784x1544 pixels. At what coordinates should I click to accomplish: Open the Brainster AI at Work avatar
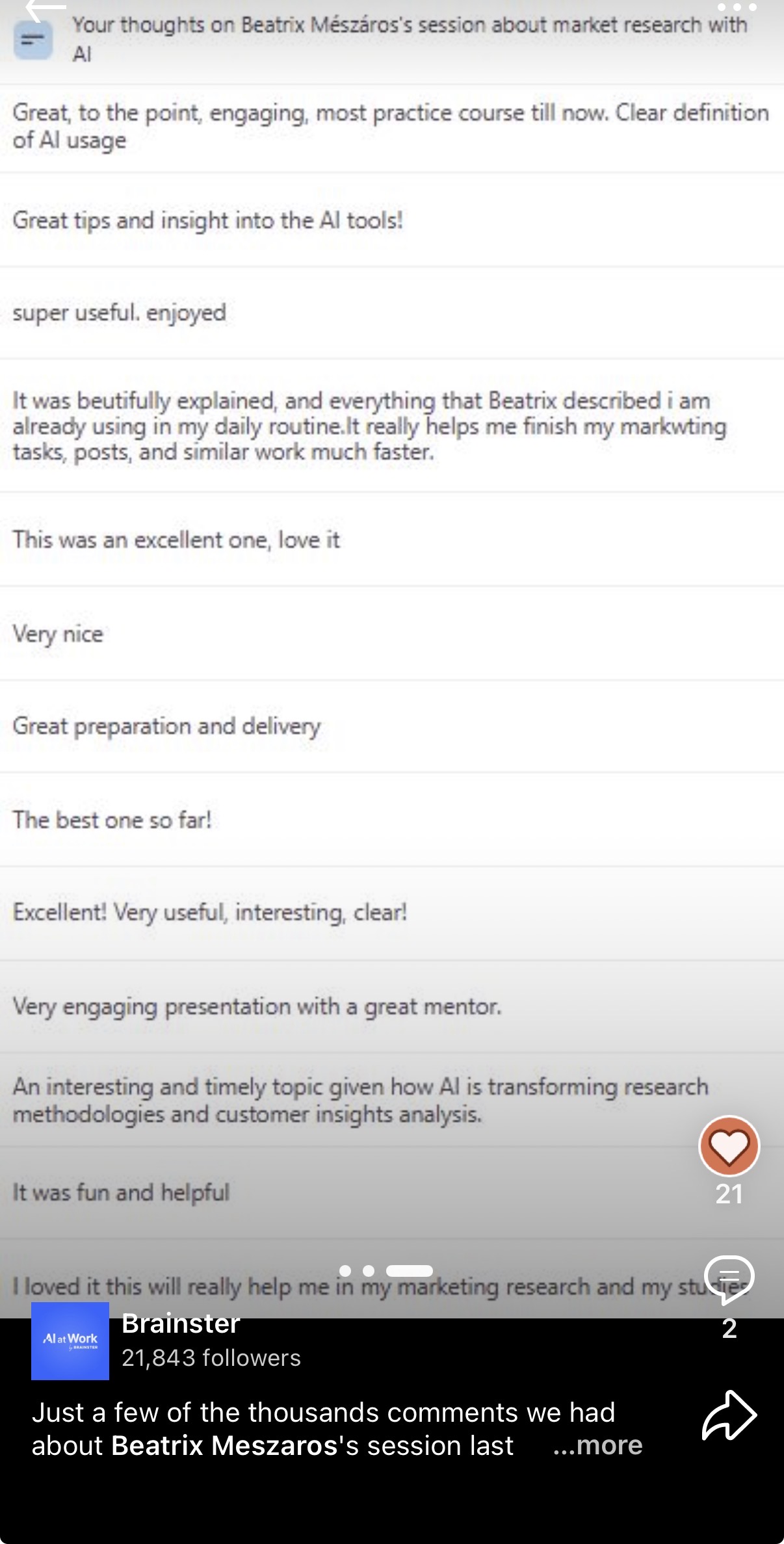70,1341
